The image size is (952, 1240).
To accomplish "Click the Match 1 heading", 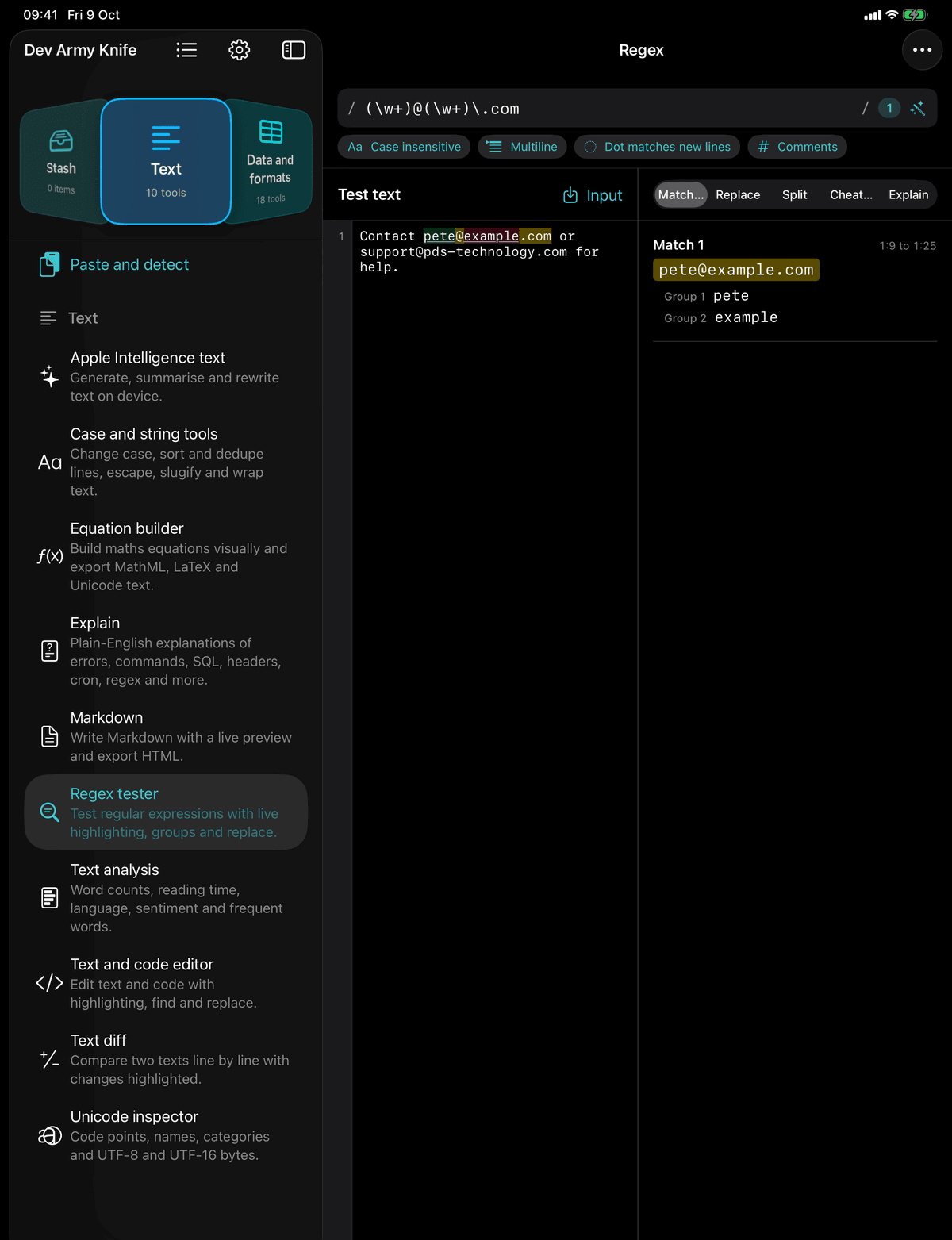I will pyautogui.click(x=678, y=245).
